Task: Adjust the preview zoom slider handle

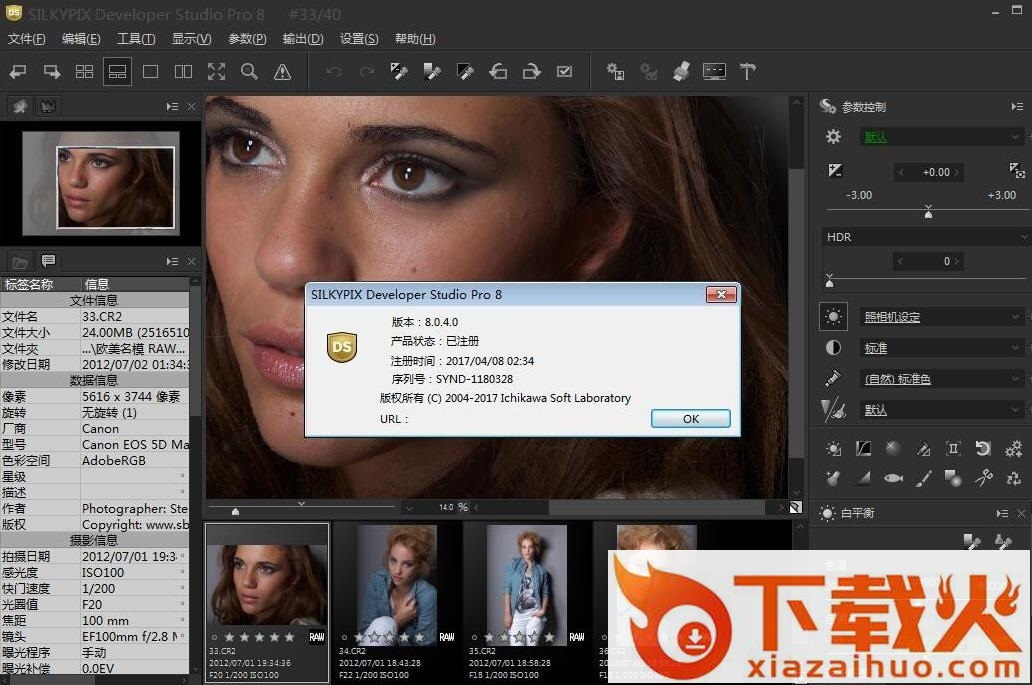Action: 236,511
